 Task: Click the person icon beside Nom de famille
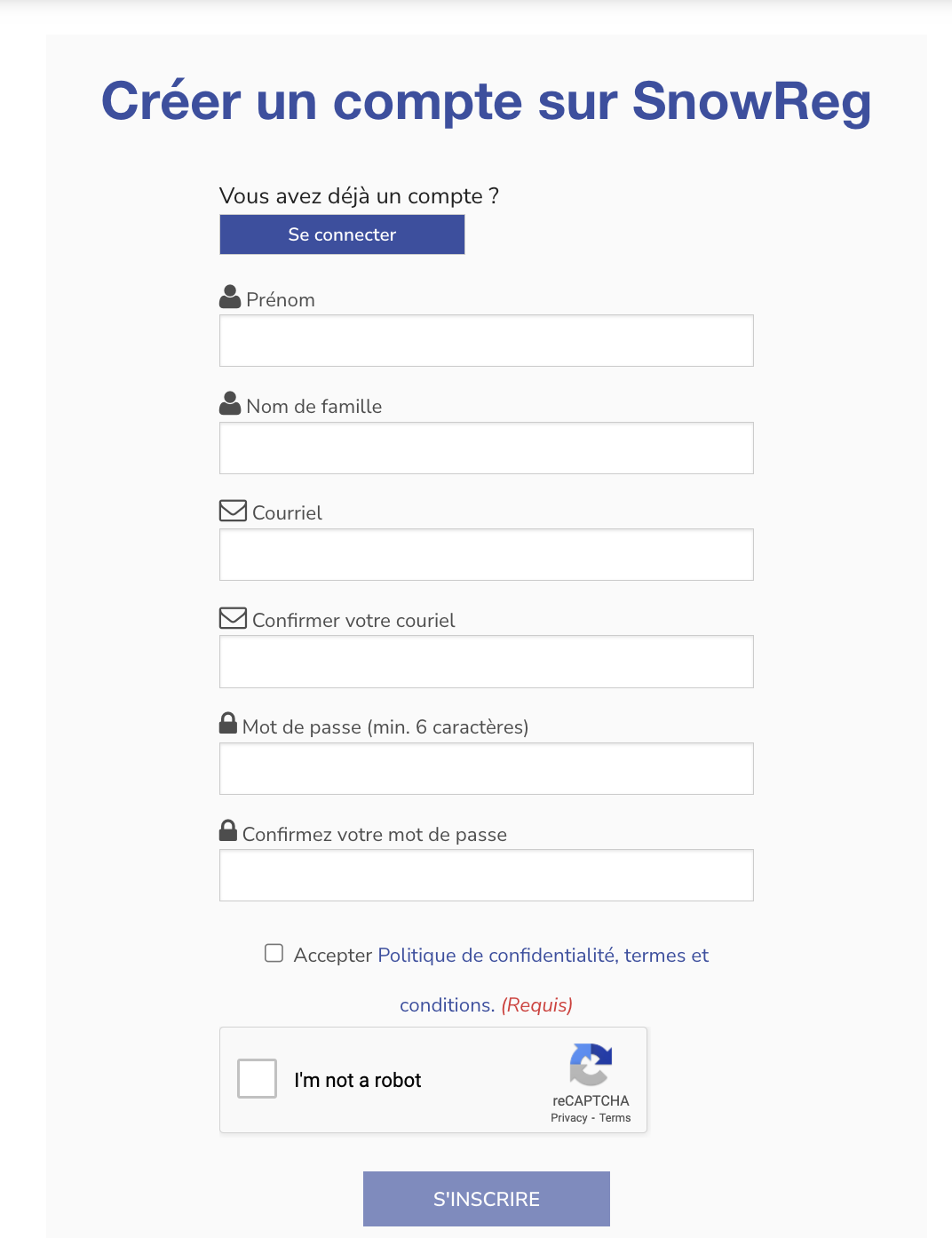pyautogui.click(x=230, y=403)
